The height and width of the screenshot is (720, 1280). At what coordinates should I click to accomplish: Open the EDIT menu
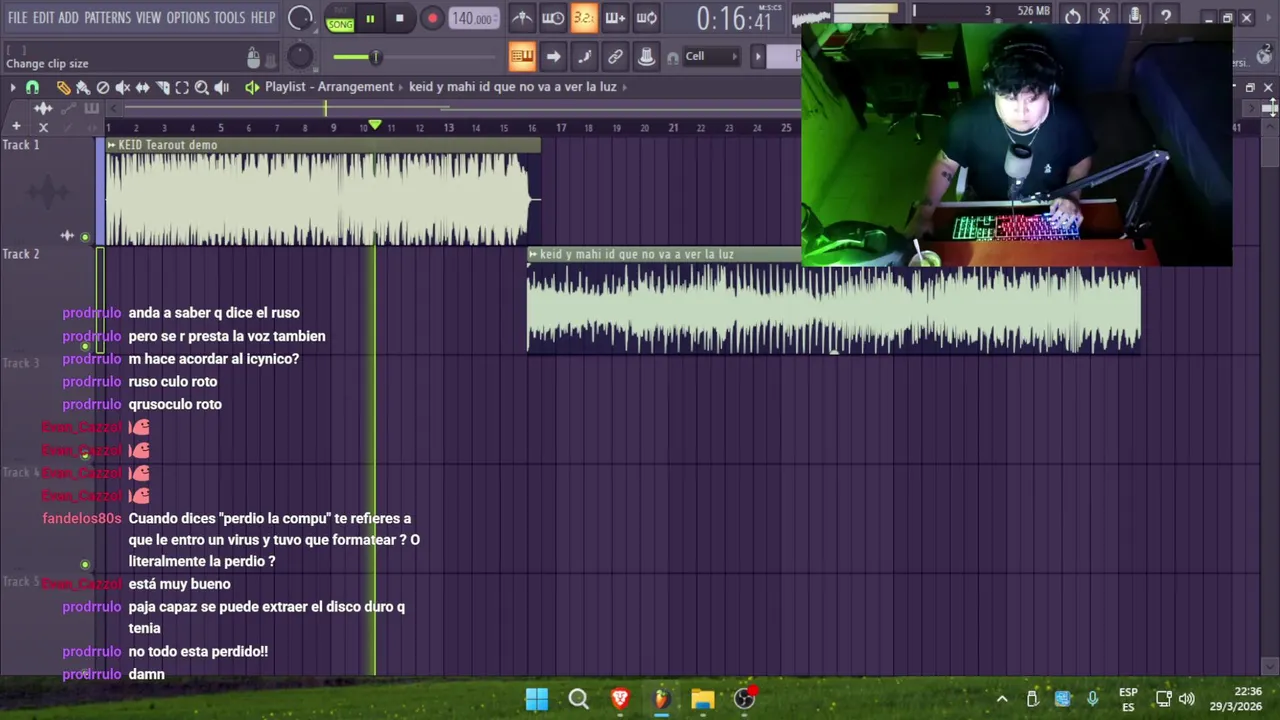43,18
